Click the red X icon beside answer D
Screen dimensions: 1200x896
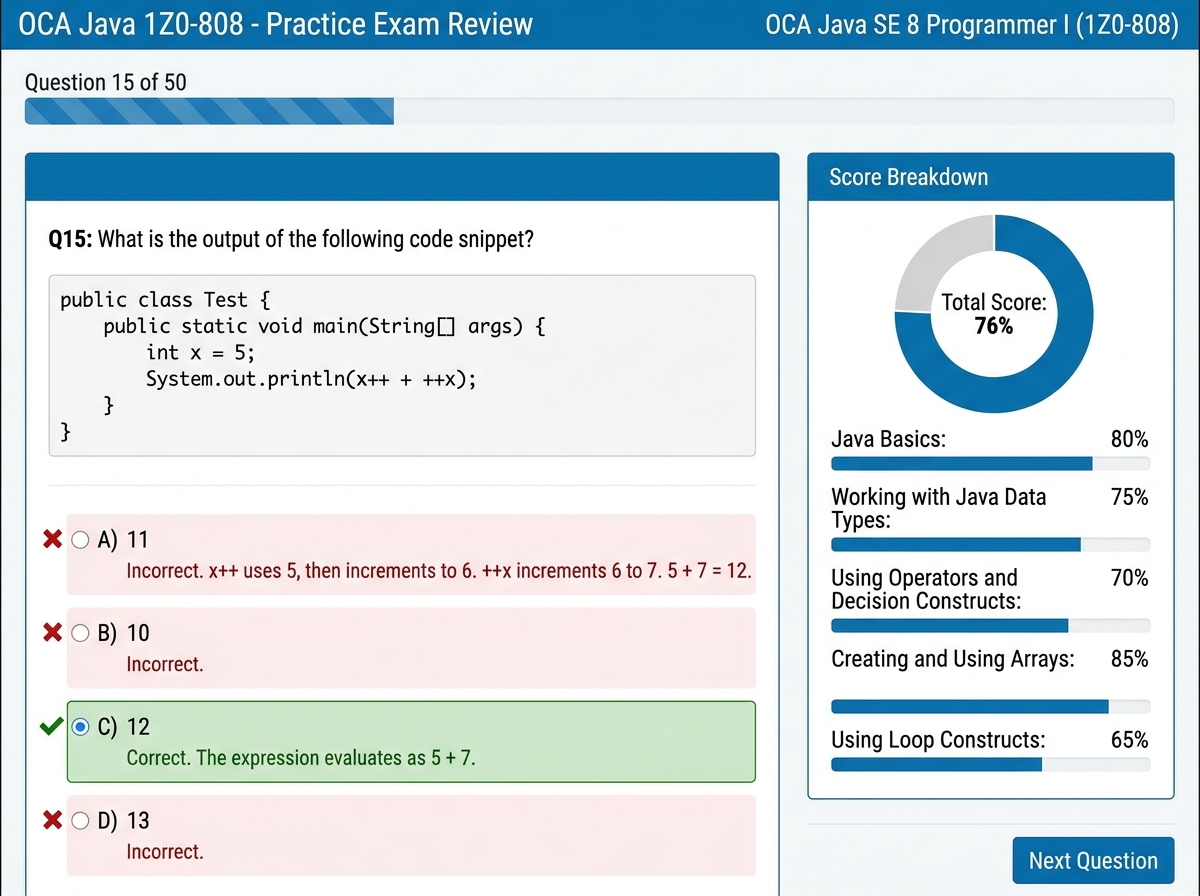[53, 821]
